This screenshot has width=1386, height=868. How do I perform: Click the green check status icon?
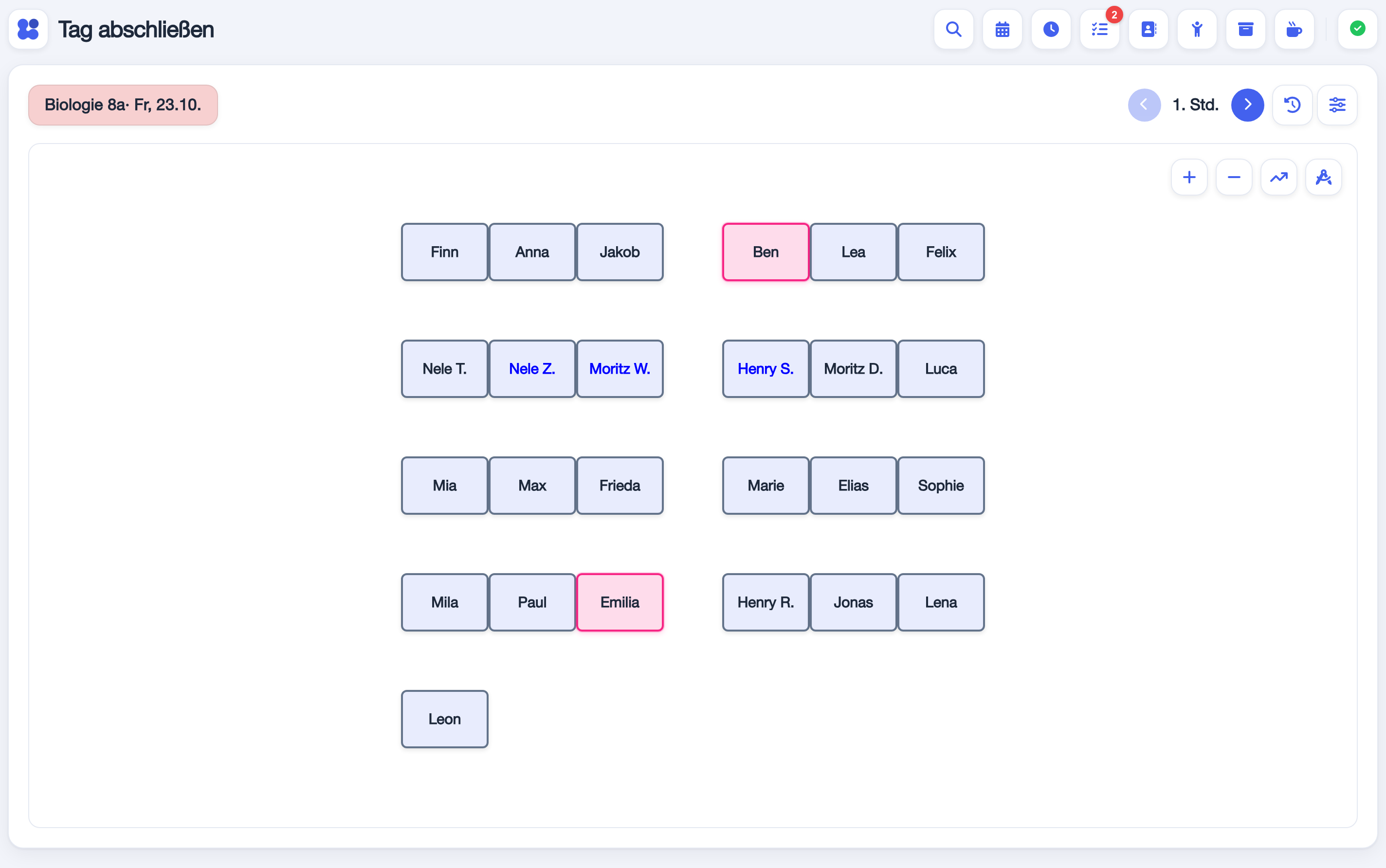(1357, 29)
